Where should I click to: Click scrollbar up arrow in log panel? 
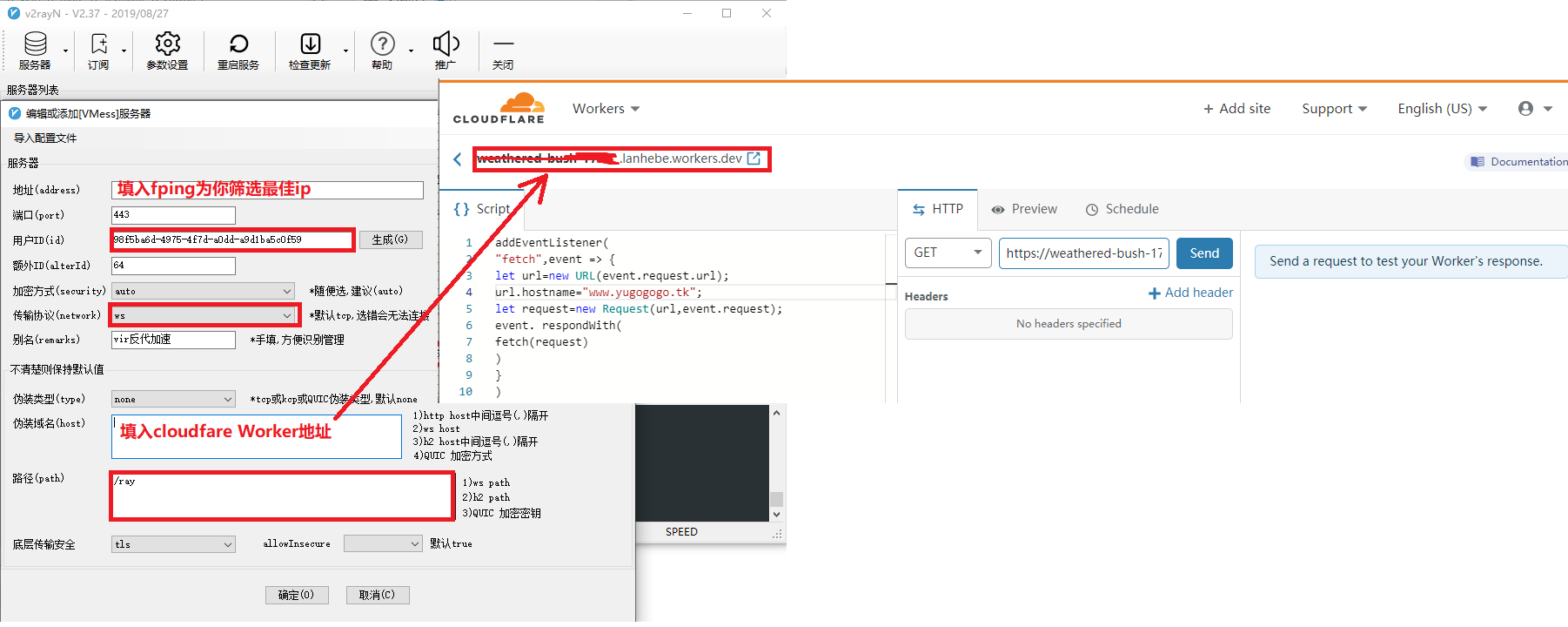click(776, 413)
